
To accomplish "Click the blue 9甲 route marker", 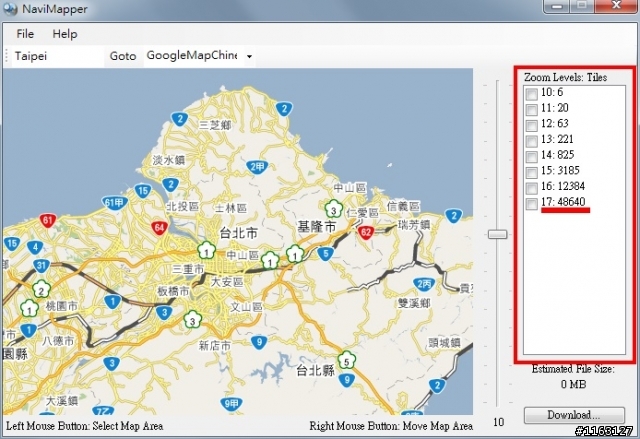I will [231, 404].
